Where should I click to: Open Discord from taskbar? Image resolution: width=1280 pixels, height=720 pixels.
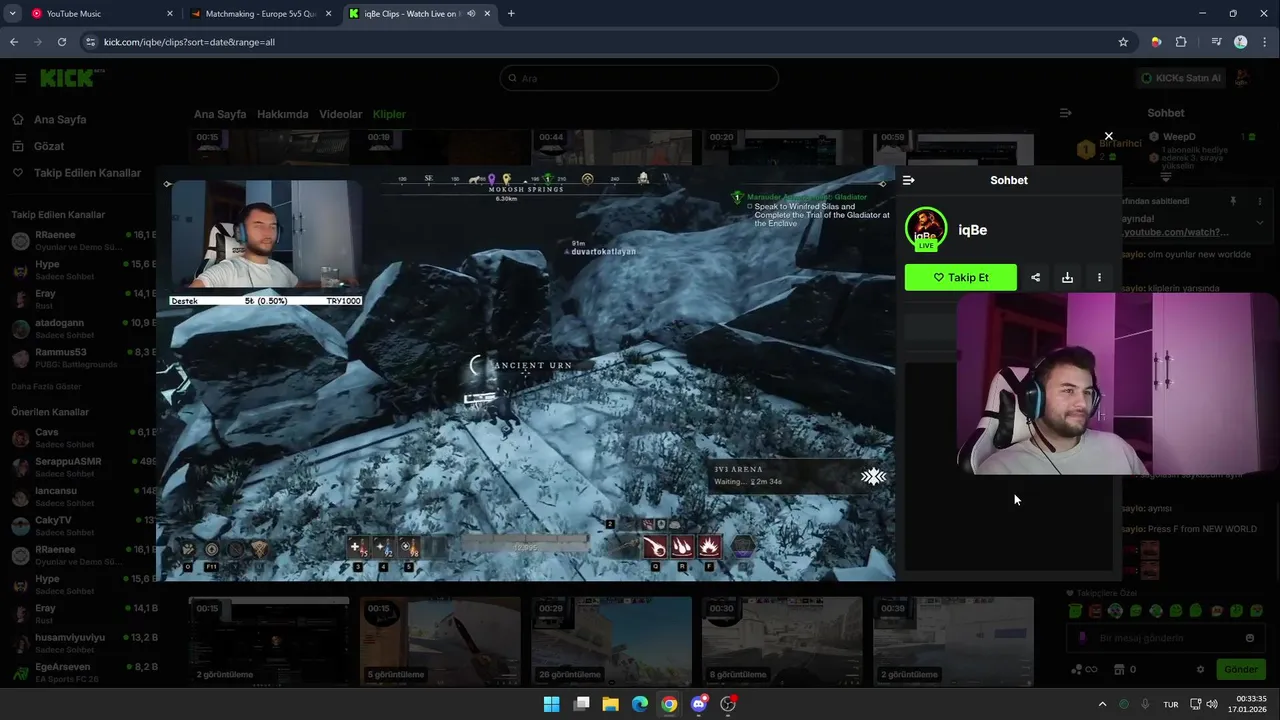click(699, 704)
